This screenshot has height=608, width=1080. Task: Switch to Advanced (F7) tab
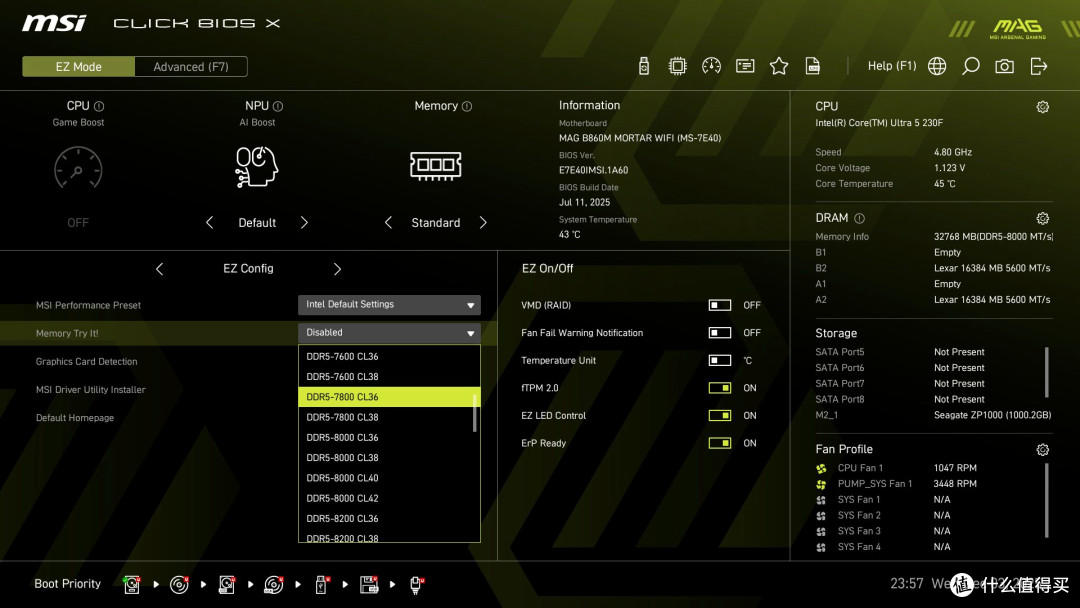(x=191, y=67)
